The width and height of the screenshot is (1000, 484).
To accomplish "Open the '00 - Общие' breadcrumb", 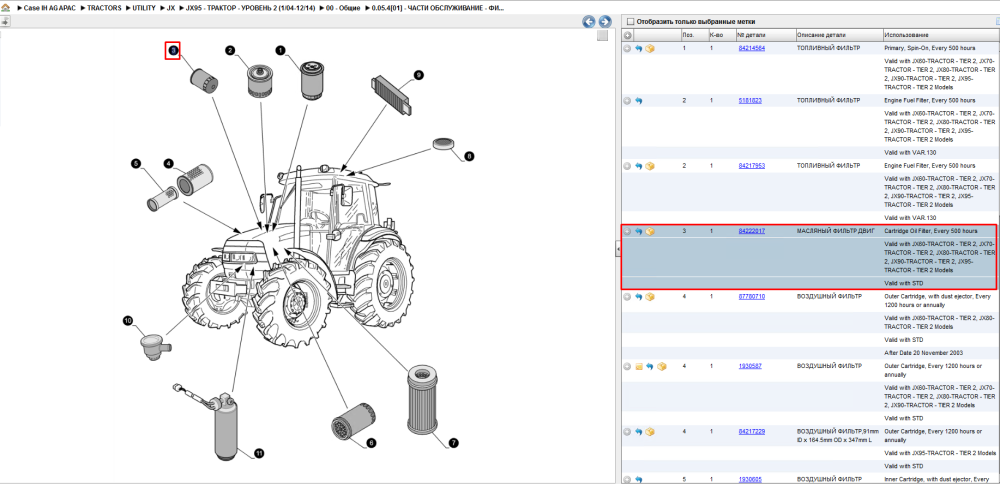I will tap(344, 8).
